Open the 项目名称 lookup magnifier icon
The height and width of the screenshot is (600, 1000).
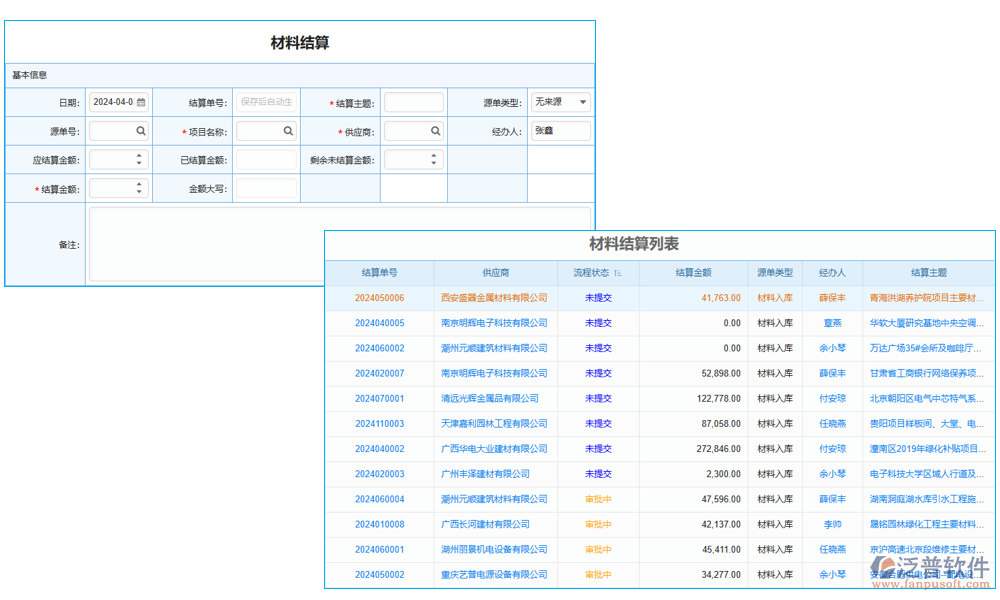coord(286,131)
